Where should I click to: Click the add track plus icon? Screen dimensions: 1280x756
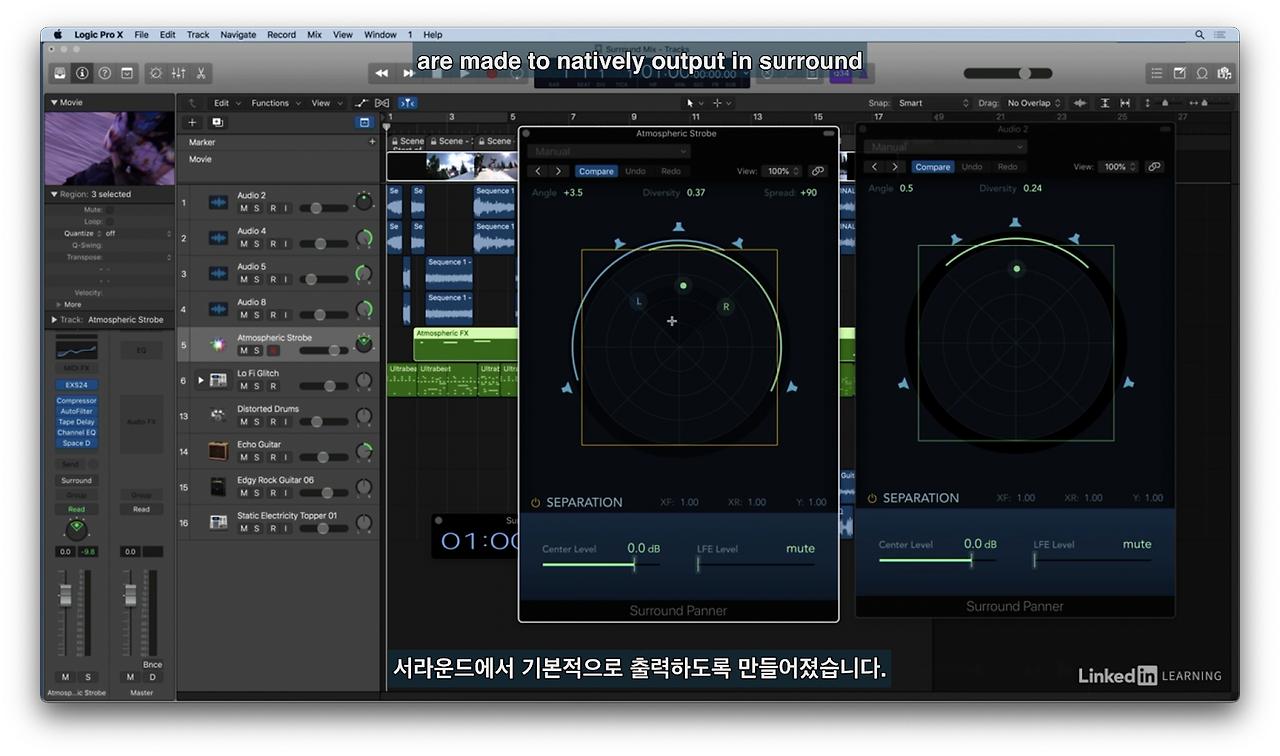coord(193,122)
